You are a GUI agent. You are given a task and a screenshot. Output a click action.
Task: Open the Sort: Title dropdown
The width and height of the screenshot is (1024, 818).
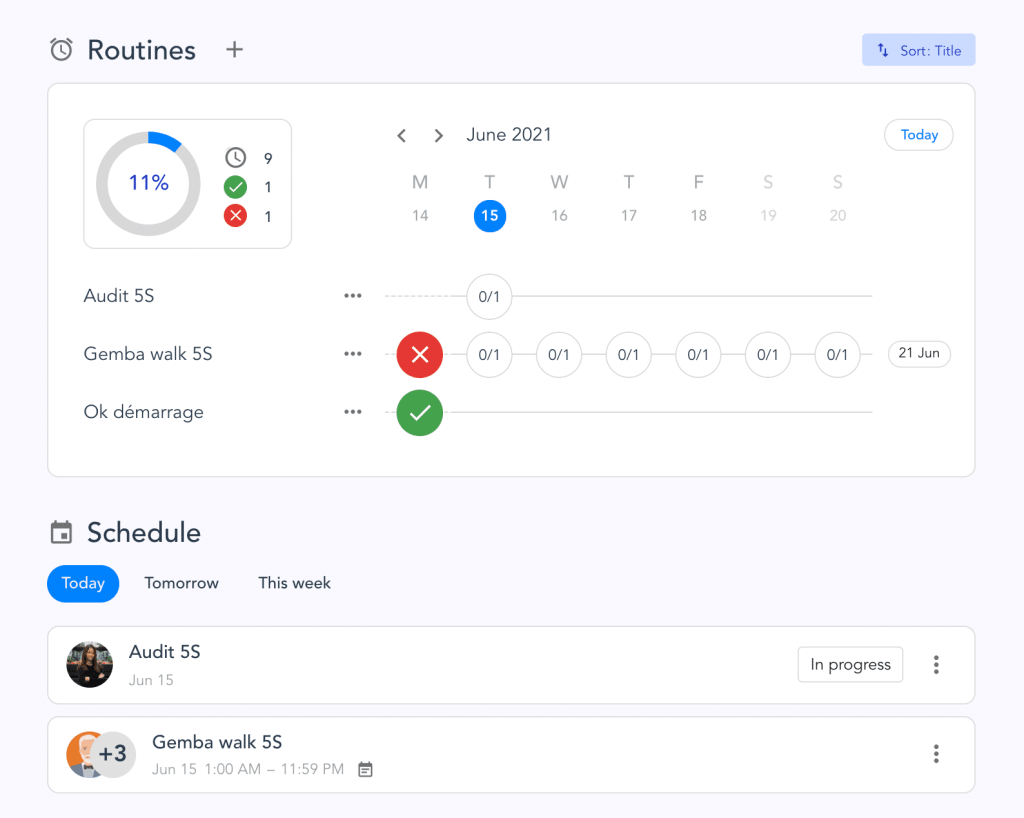(x=918, y=50)
